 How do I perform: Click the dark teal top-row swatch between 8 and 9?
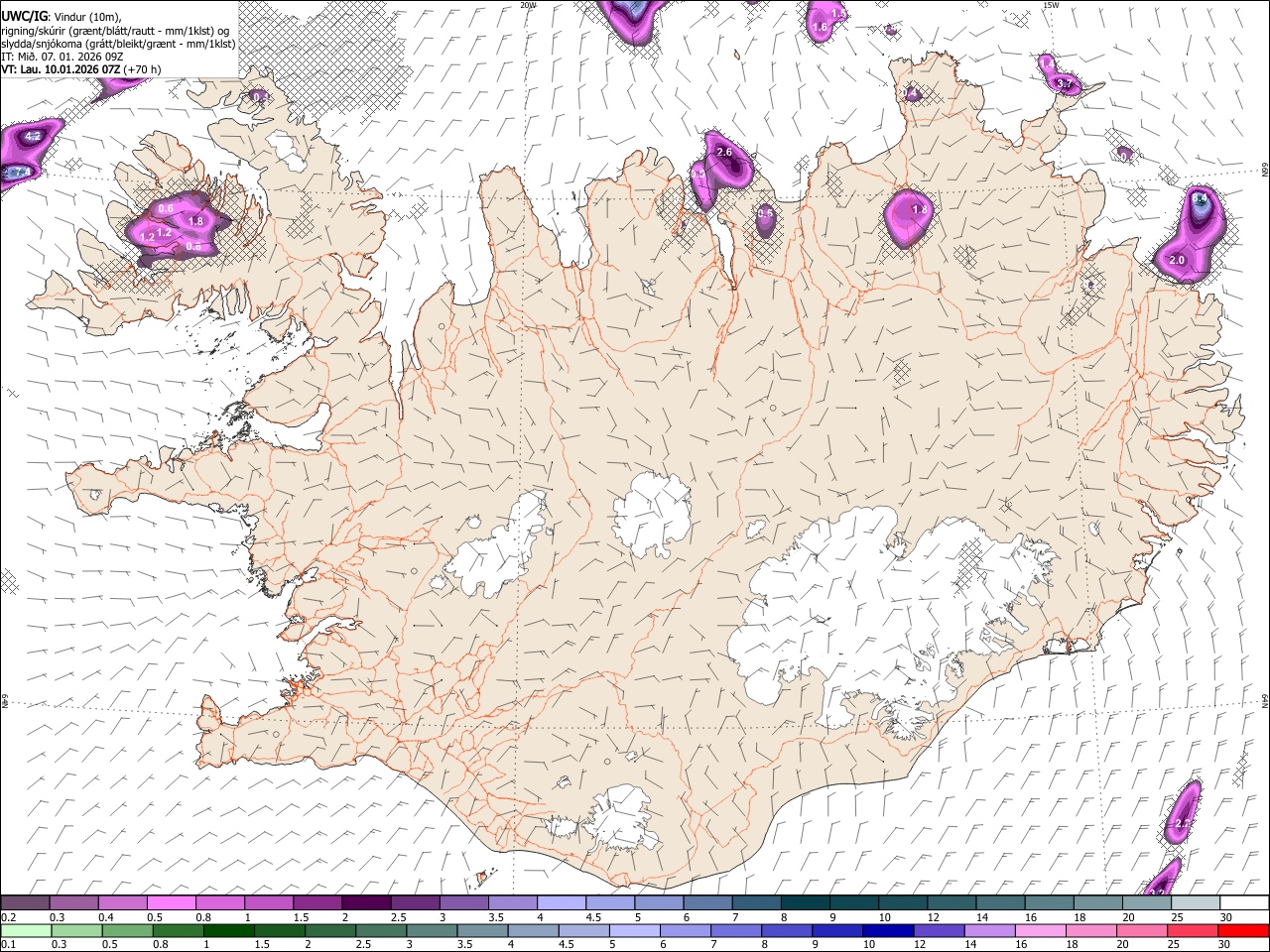tap(804, 902)
